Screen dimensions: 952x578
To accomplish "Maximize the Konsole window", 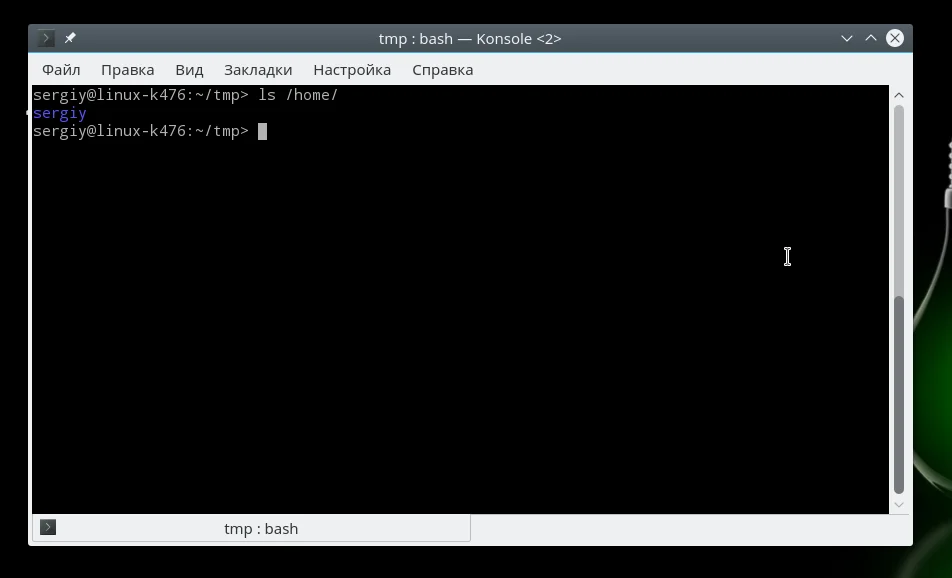I will tap(871, 38).
